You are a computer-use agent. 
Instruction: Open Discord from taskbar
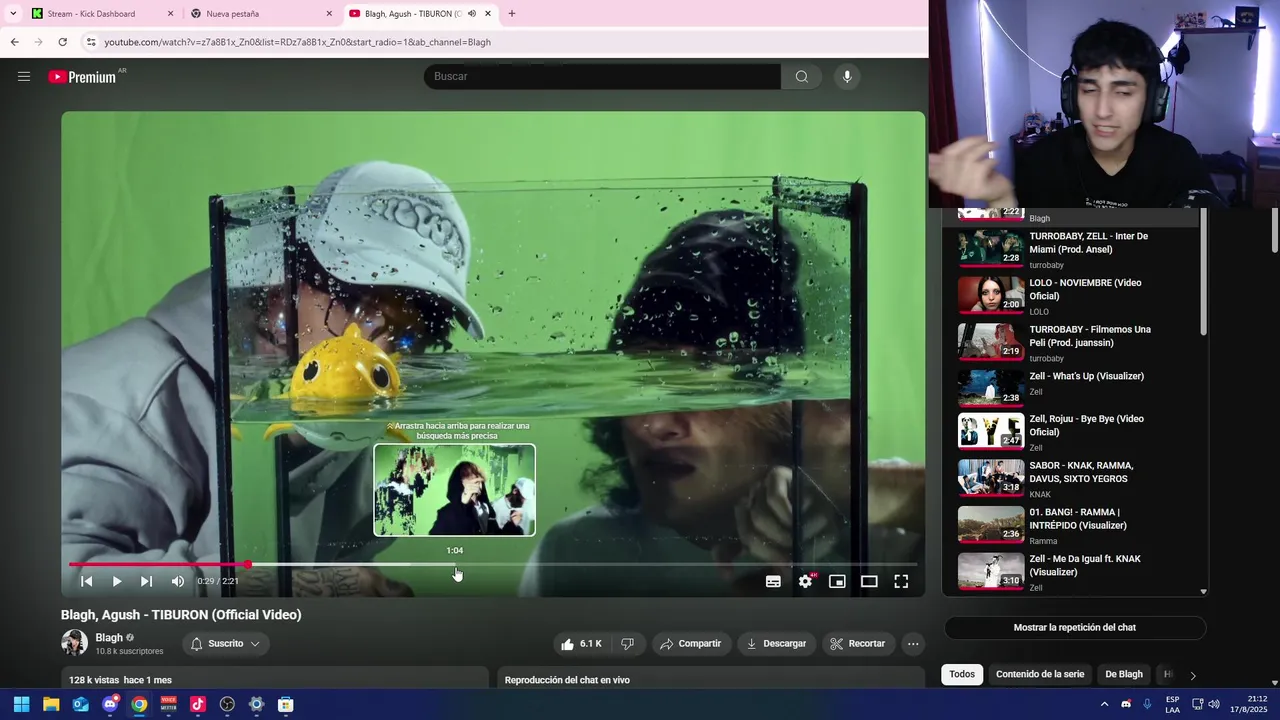pos(110,704)
